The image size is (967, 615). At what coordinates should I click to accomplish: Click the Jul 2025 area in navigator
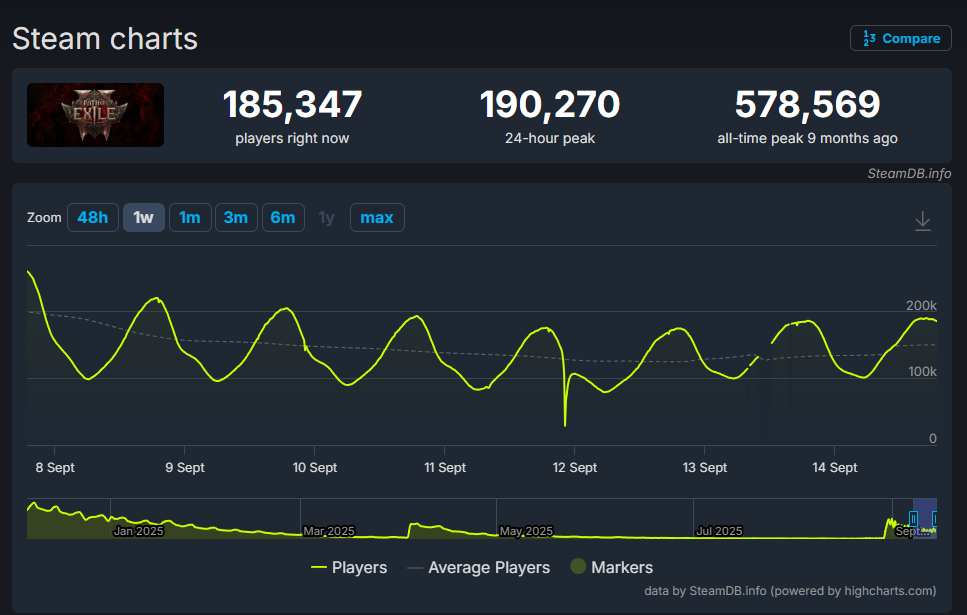point(719,531)
